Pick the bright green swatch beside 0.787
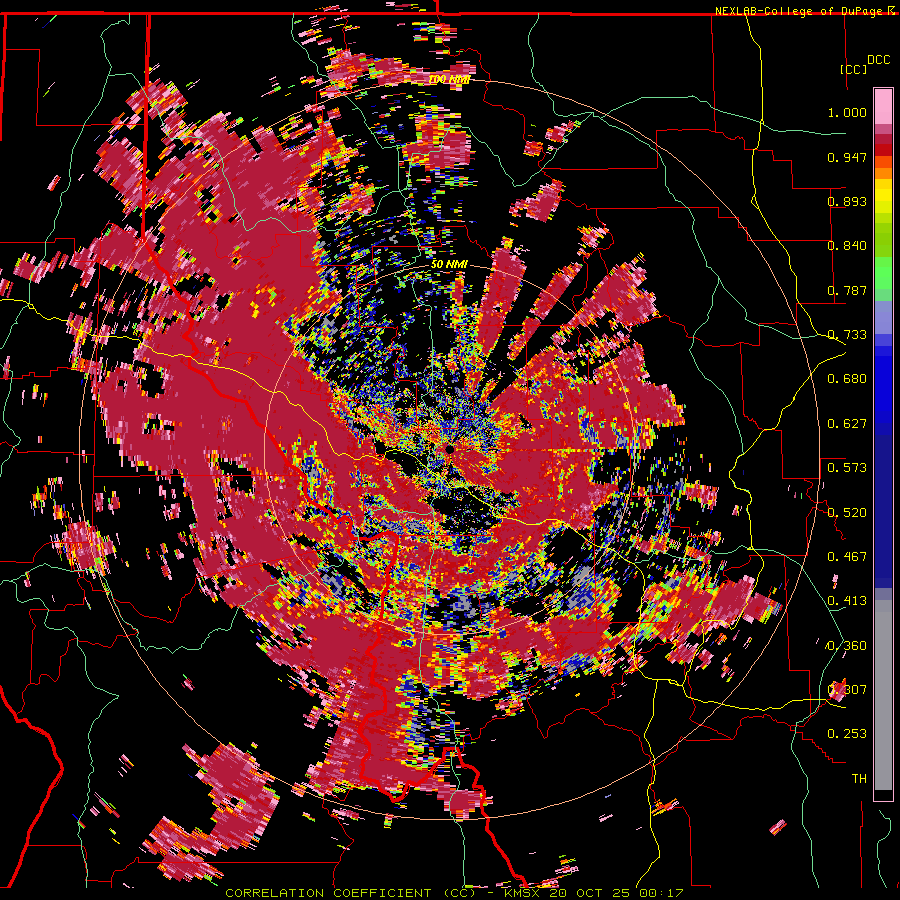 coord(883,276)
